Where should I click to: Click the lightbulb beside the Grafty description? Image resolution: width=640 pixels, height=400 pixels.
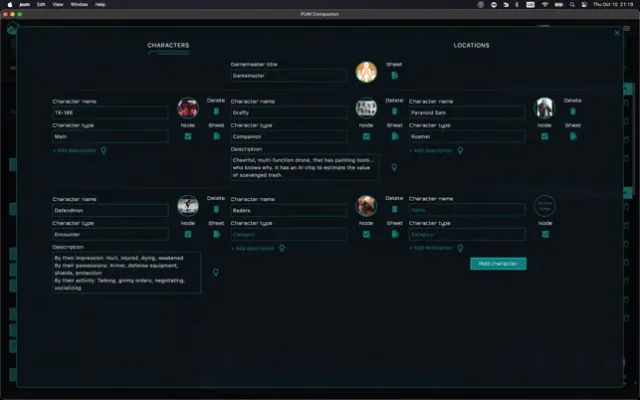pyautogui.click(x=395, y=167)
